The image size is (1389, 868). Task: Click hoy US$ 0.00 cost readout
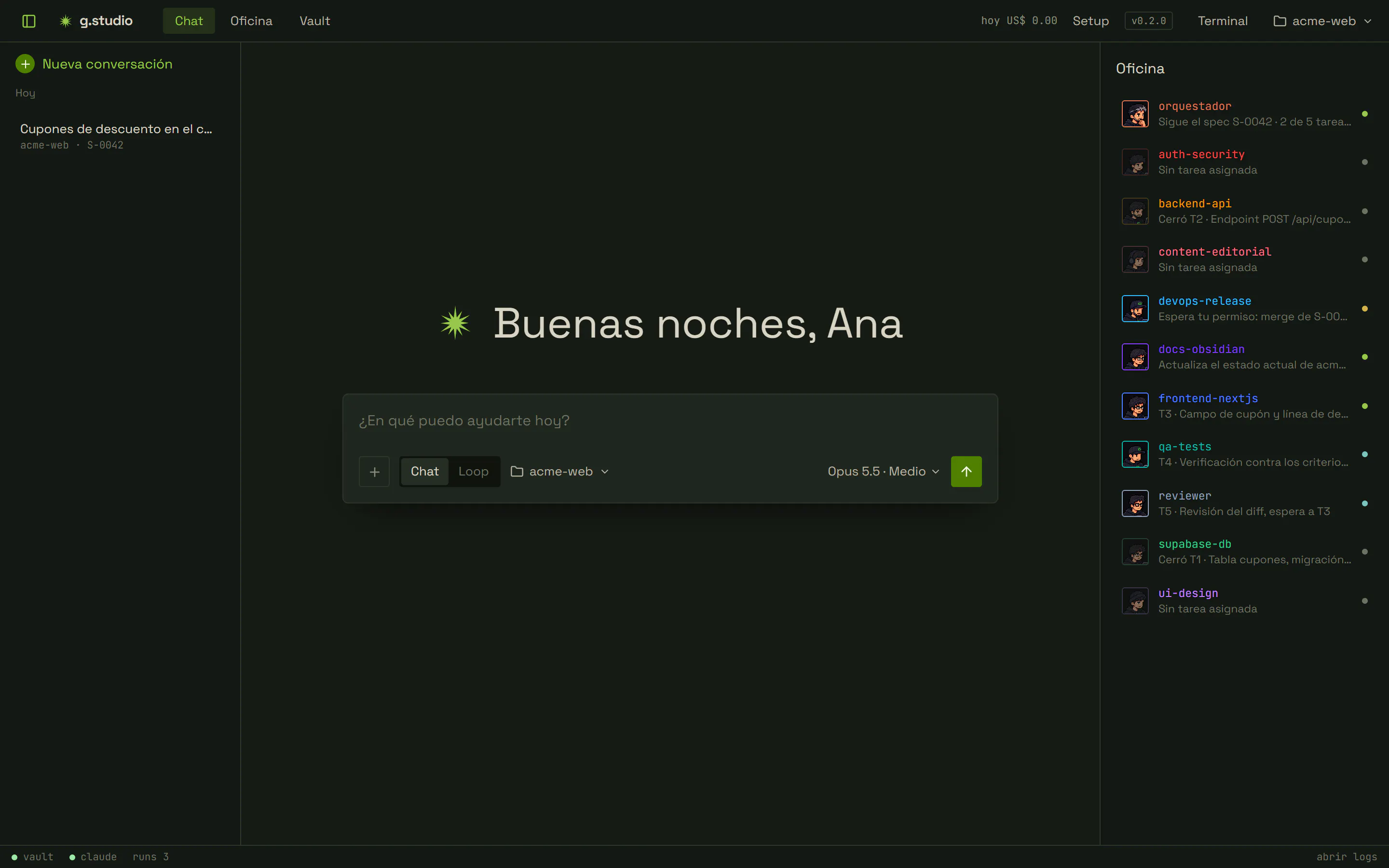coord(1019,21)
